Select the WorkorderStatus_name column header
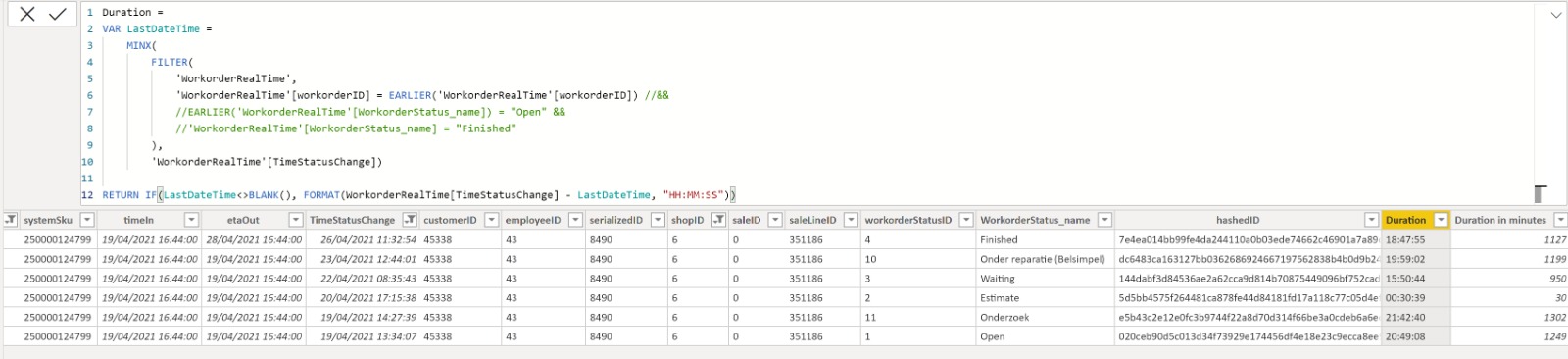 click(1035, 220)
